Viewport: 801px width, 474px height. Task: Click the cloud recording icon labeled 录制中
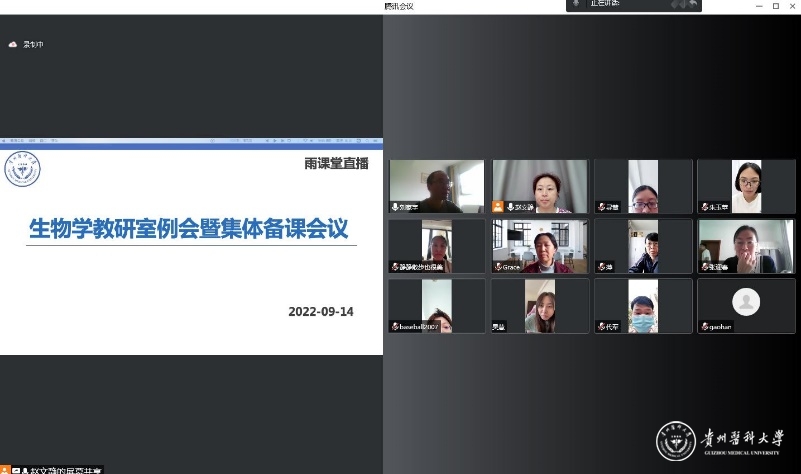(x=13, y=45)
